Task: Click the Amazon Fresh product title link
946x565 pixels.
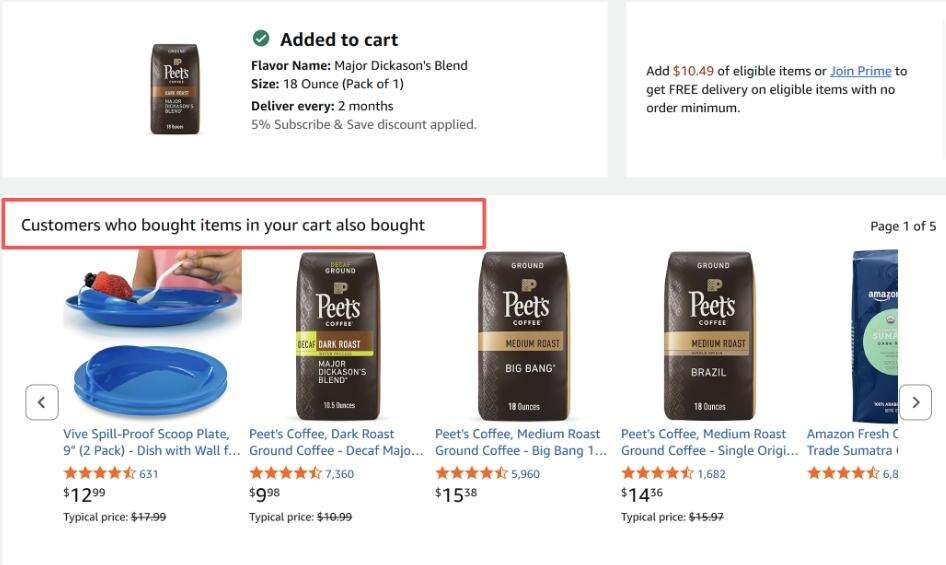Action: point(852,442)
